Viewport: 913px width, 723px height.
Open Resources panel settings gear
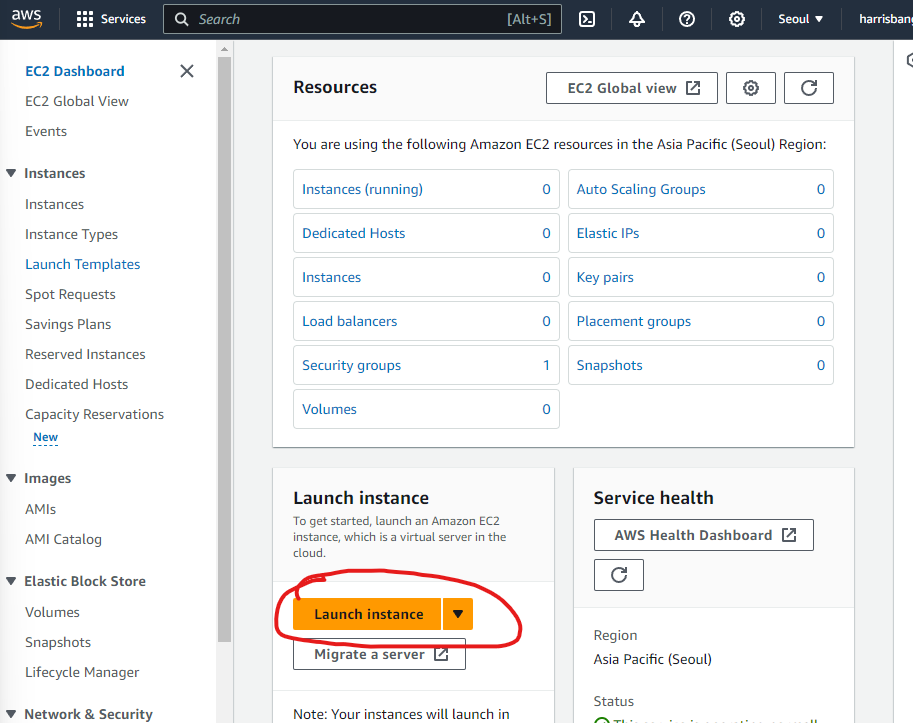(751, 88)
